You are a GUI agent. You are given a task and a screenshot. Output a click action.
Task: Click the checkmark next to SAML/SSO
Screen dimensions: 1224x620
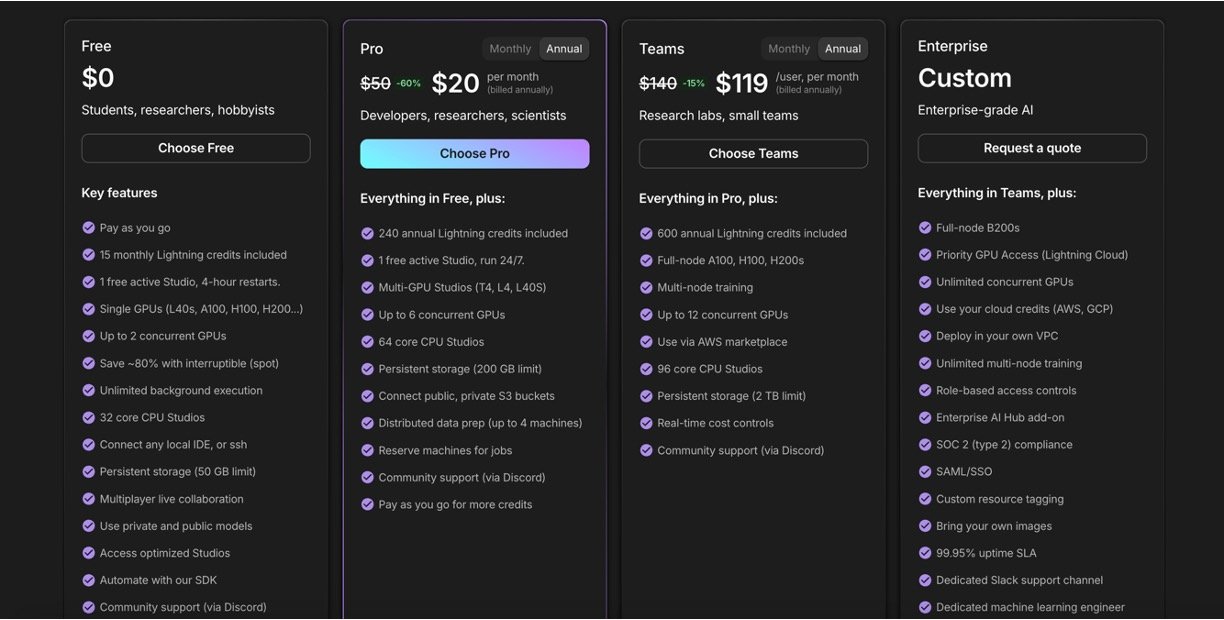[925, 472]
